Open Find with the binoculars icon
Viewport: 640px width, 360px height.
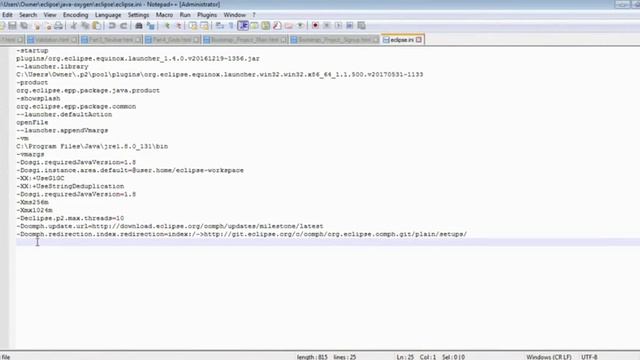139,26
